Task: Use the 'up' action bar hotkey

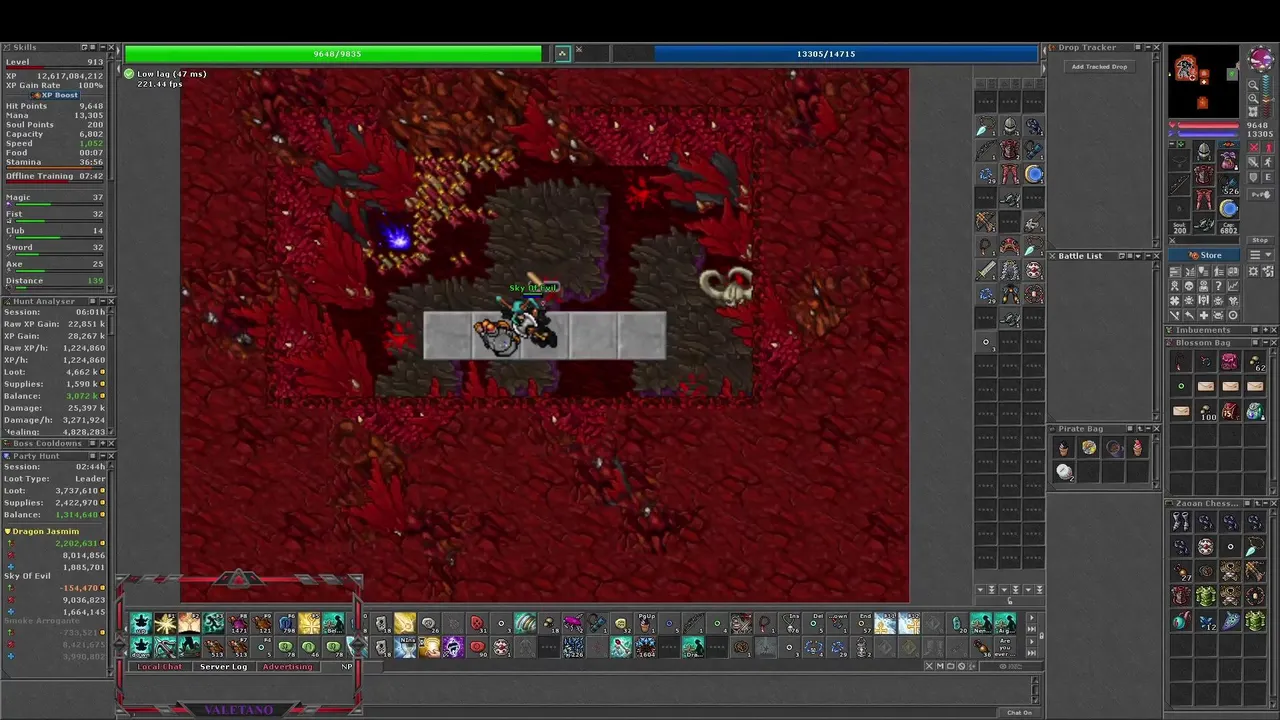Action: [141, 623]
